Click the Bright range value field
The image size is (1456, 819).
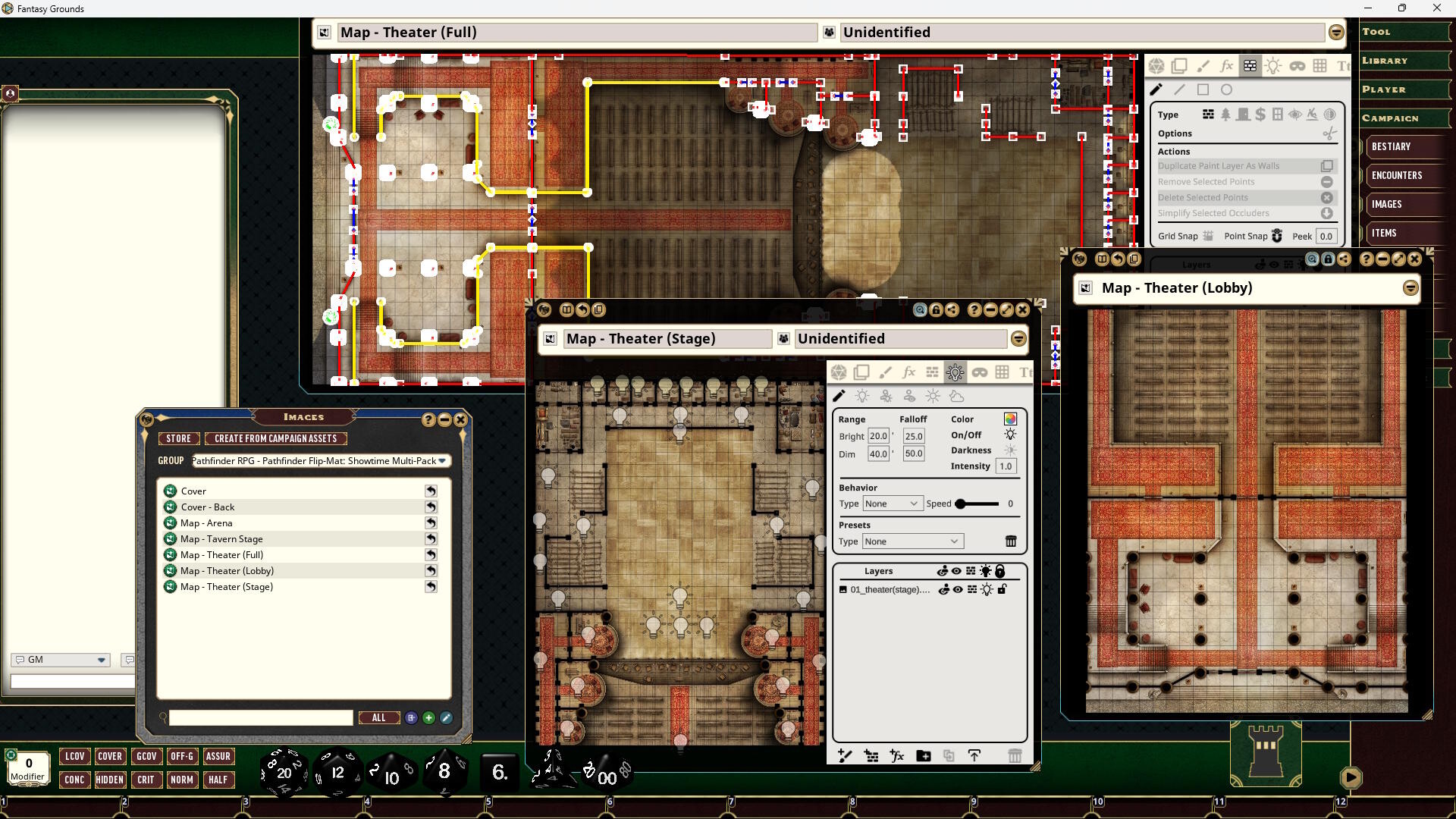878,436
